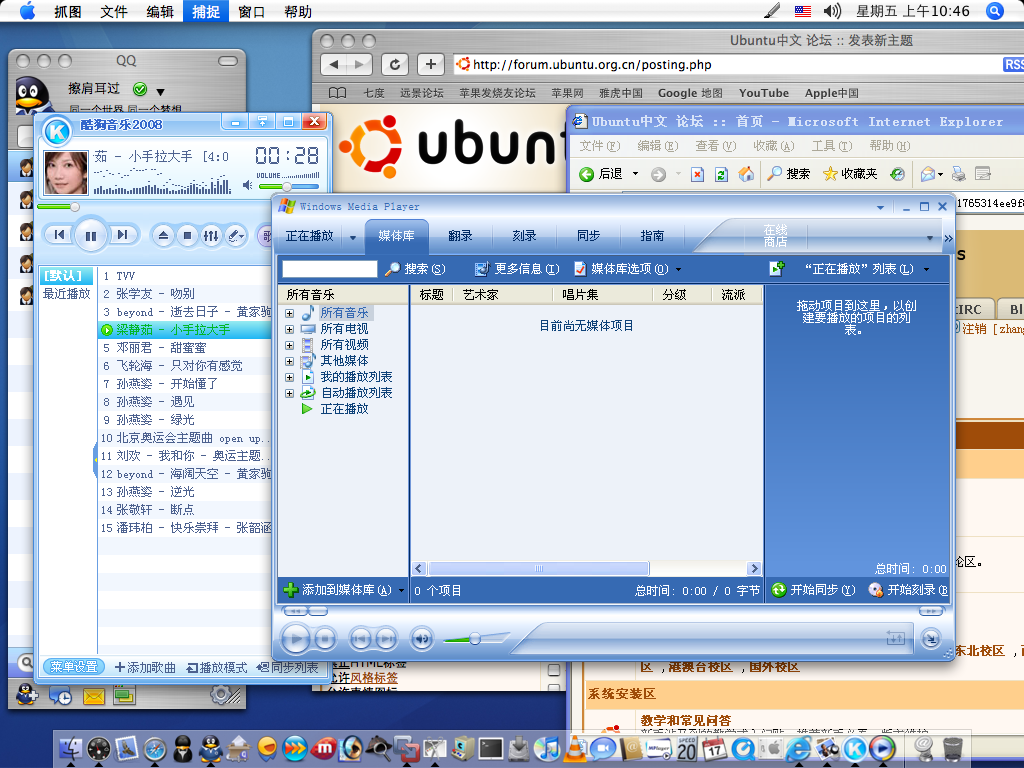The width and height of the screenshot is (1024, 768).
Task: Open YouTube bookmark in Safari
Action: pyautogui.click(x=763, y=93)
